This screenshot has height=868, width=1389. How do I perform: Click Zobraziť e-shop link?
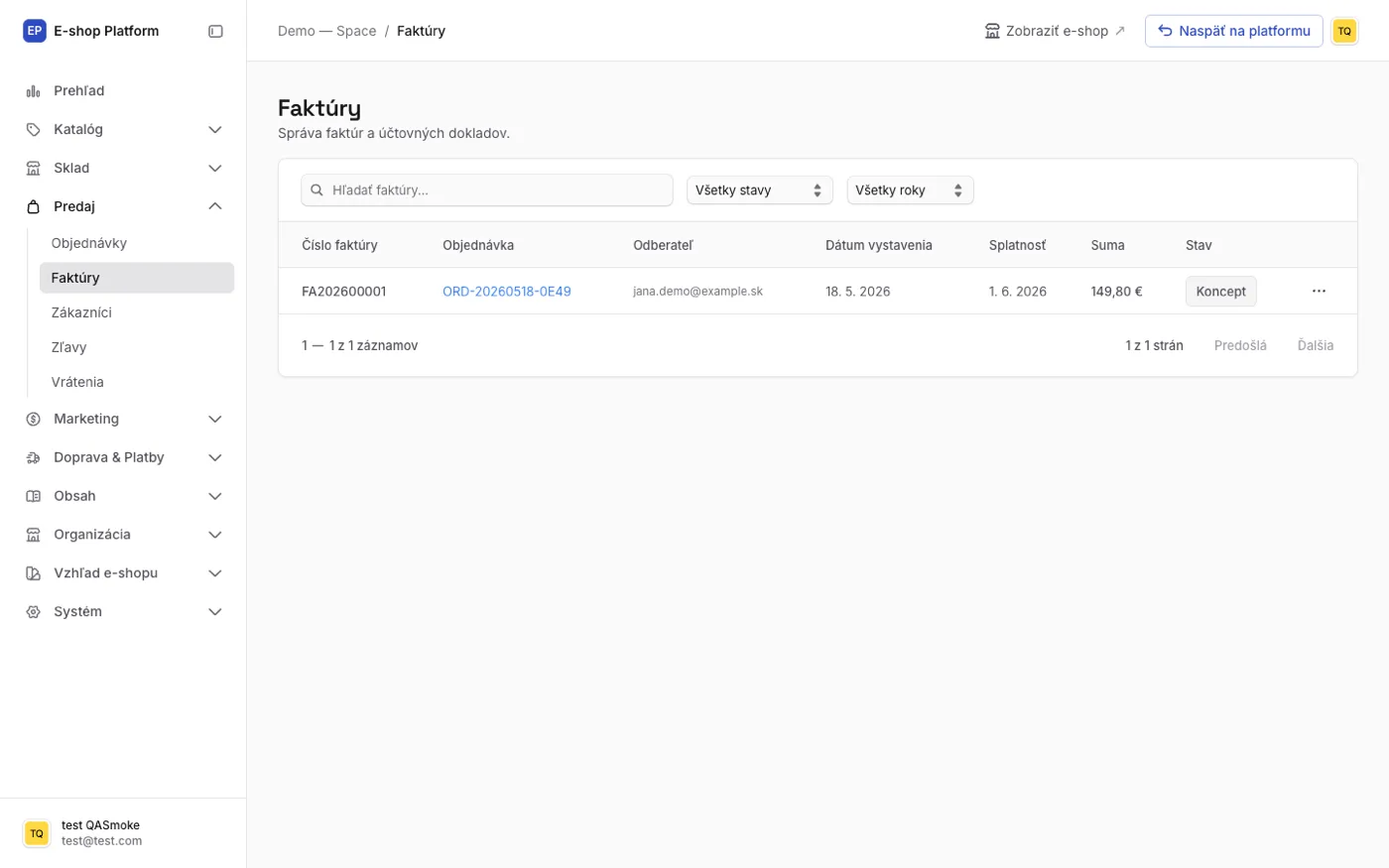(x=1055, y=31)
